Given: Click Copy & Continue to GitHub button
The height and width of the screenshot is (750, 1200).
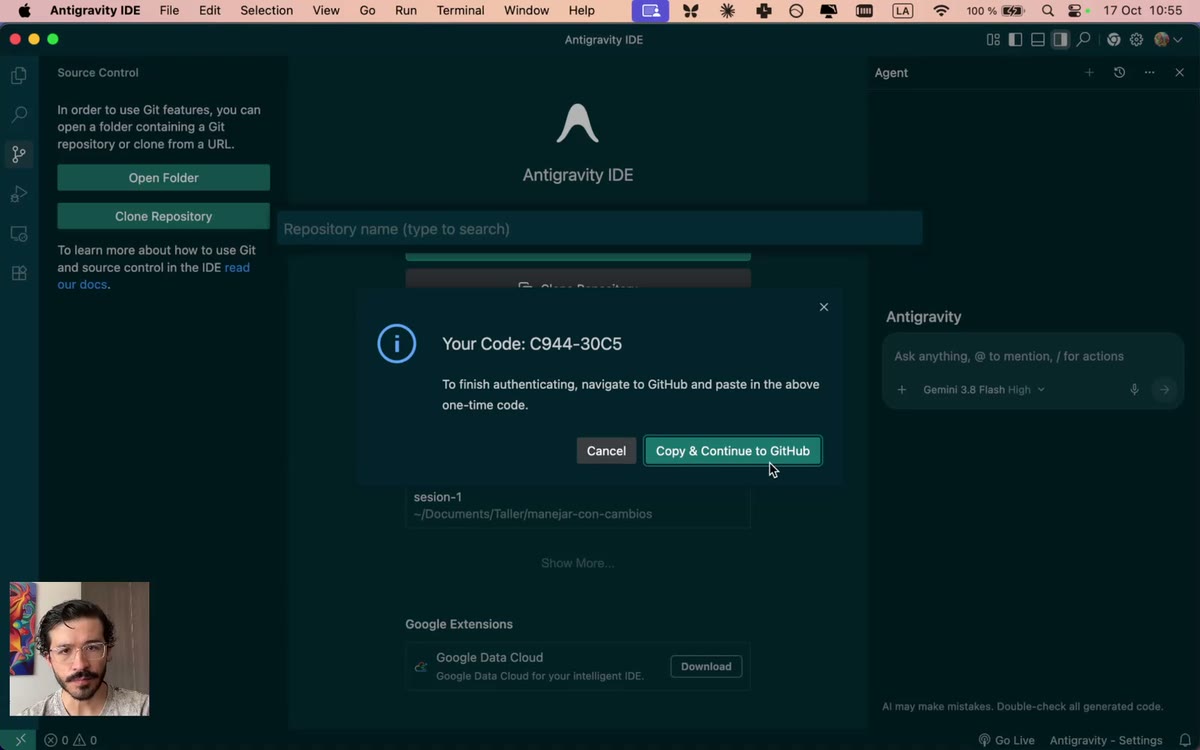Looking at the screenshot, I should click(733, 451).
